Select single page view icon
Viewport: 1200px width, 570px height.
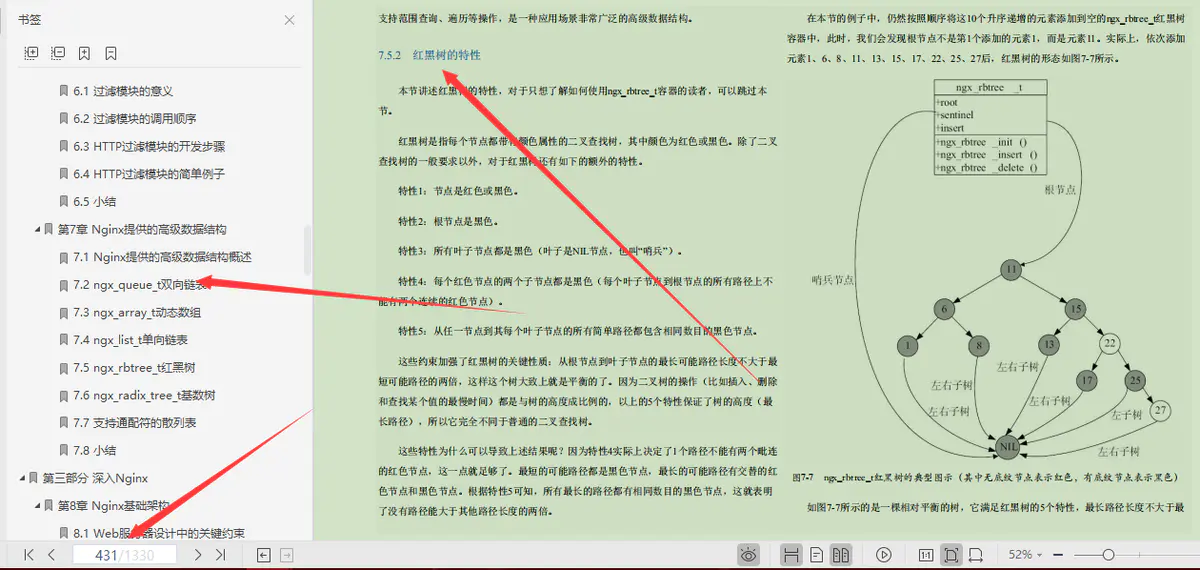click(817, 554)
